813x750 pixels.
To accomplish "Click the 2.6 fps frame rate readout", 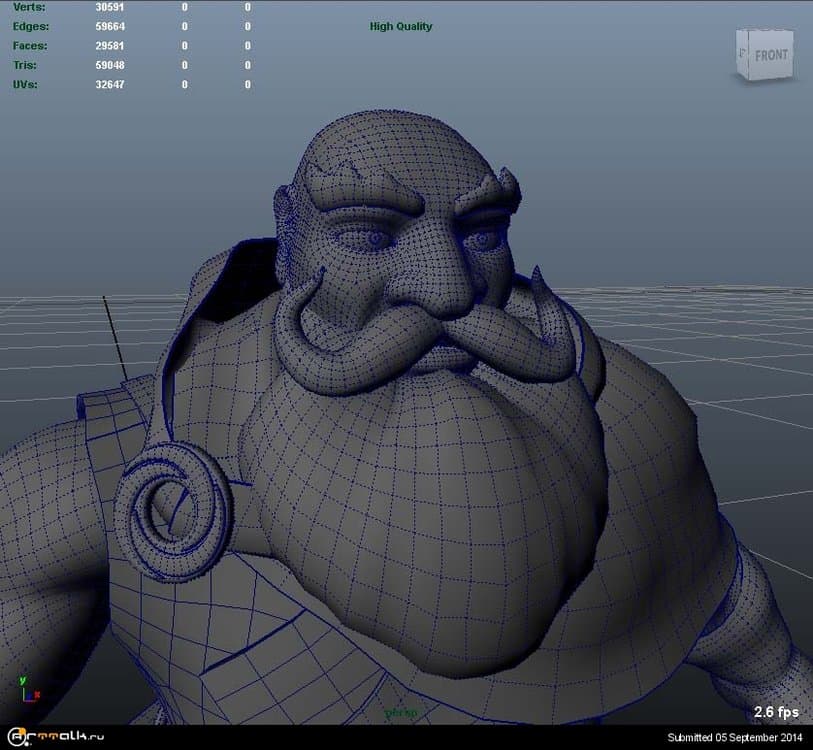I will point(776,712).
